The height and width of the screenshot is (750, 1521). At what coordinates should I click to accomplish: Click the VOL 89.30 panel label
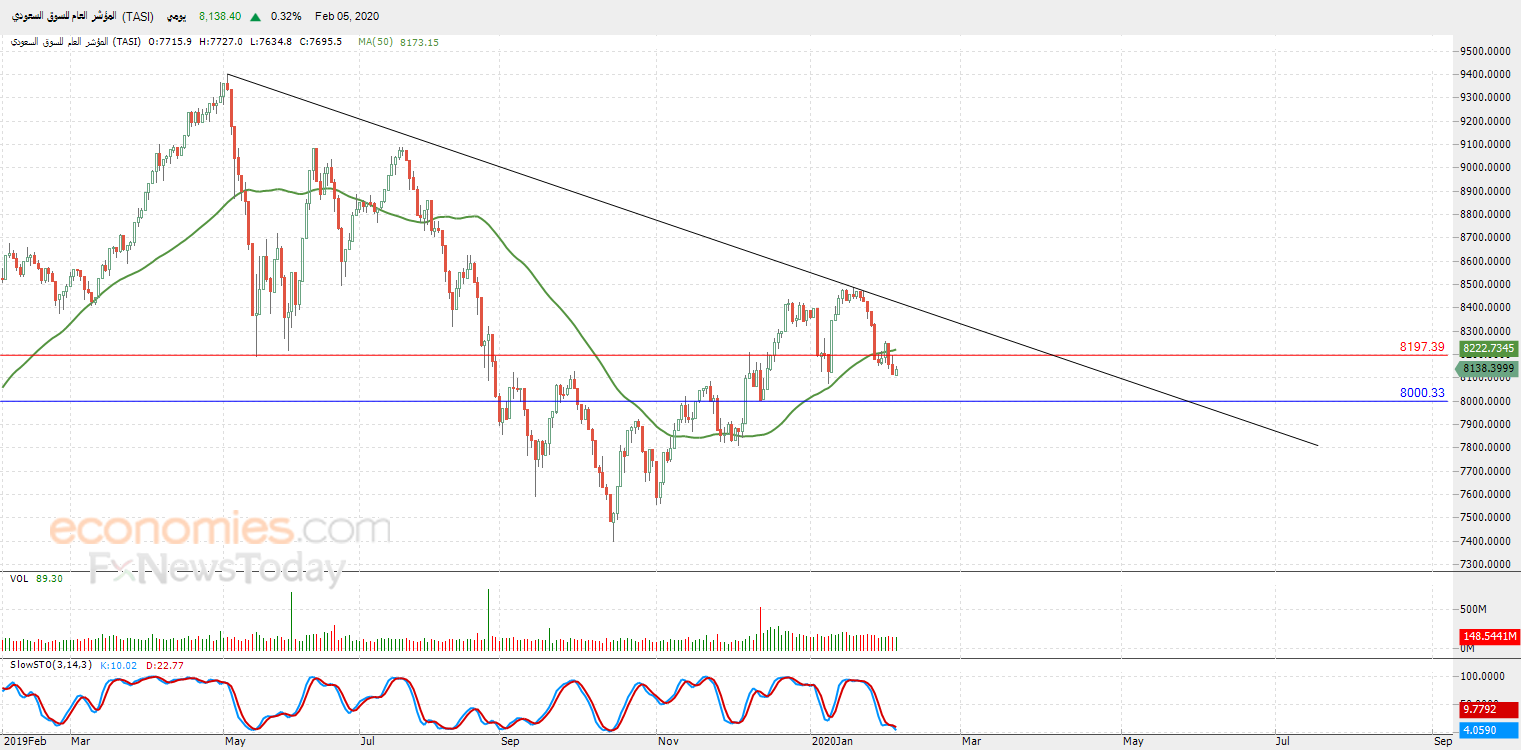point(37,578)
